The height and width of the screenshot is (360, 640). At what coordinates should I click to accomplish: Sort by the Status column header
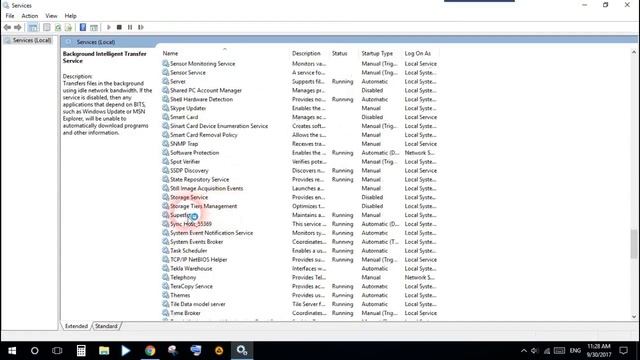pyautogui.click(x=340, y=53)
